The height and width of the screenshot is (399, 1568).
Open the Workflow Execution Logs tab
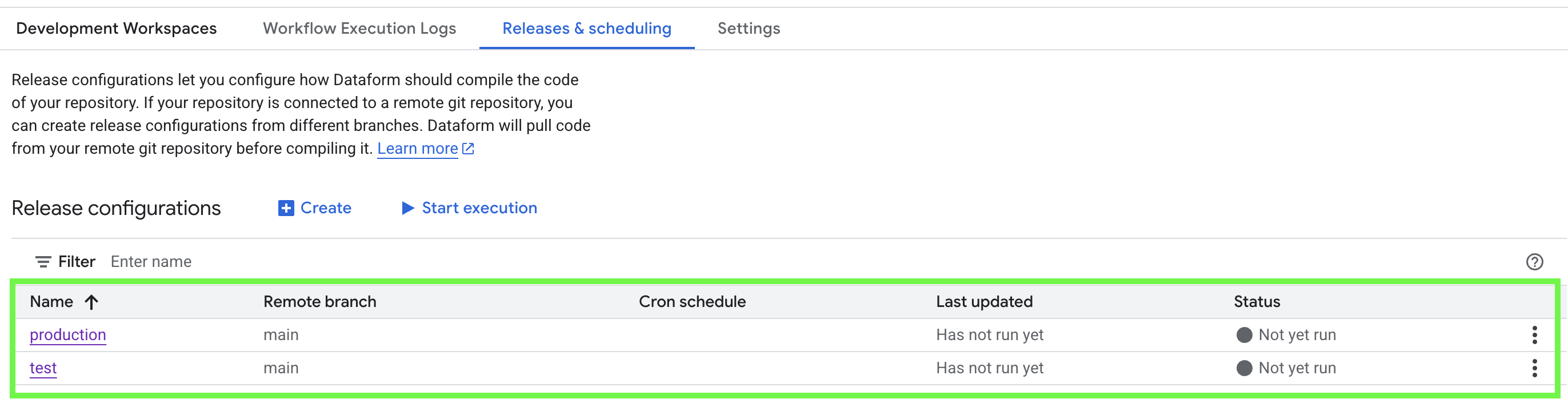click(x=359, y=28)
